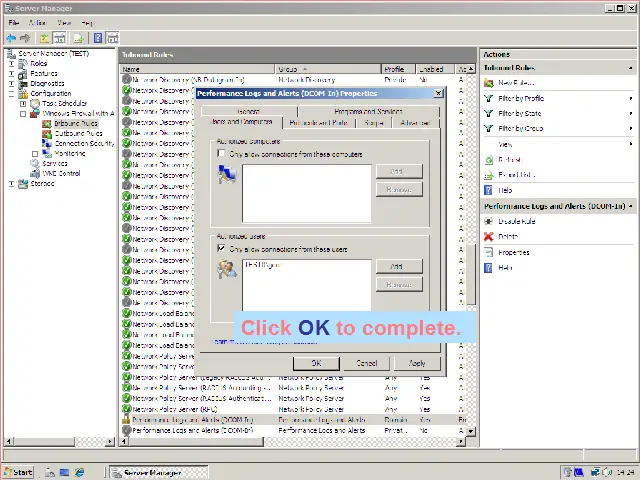Viewport: 640px width, 480px height.
Task: Click the WMI Control icon in tree
Action: (x=35, y=173)
